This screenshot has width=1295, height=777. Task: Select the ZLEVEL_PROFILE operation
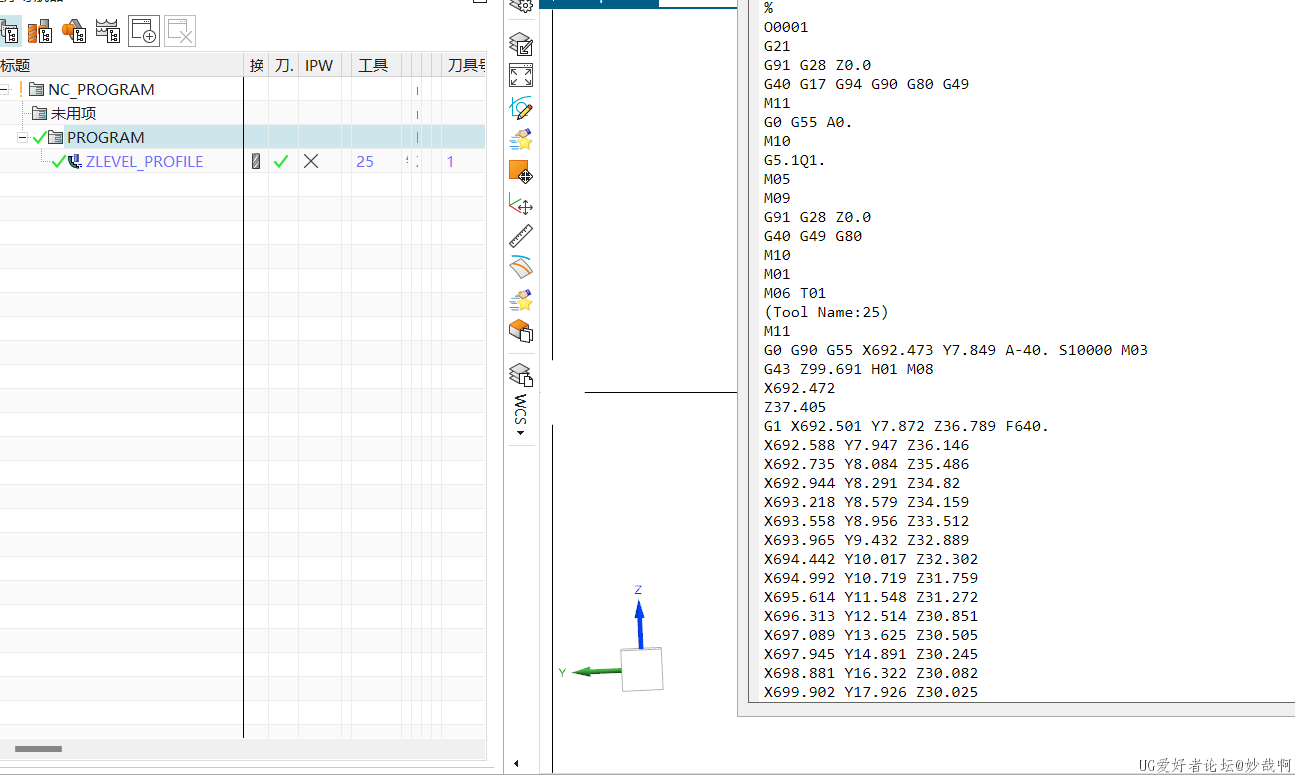coord(144,161)
